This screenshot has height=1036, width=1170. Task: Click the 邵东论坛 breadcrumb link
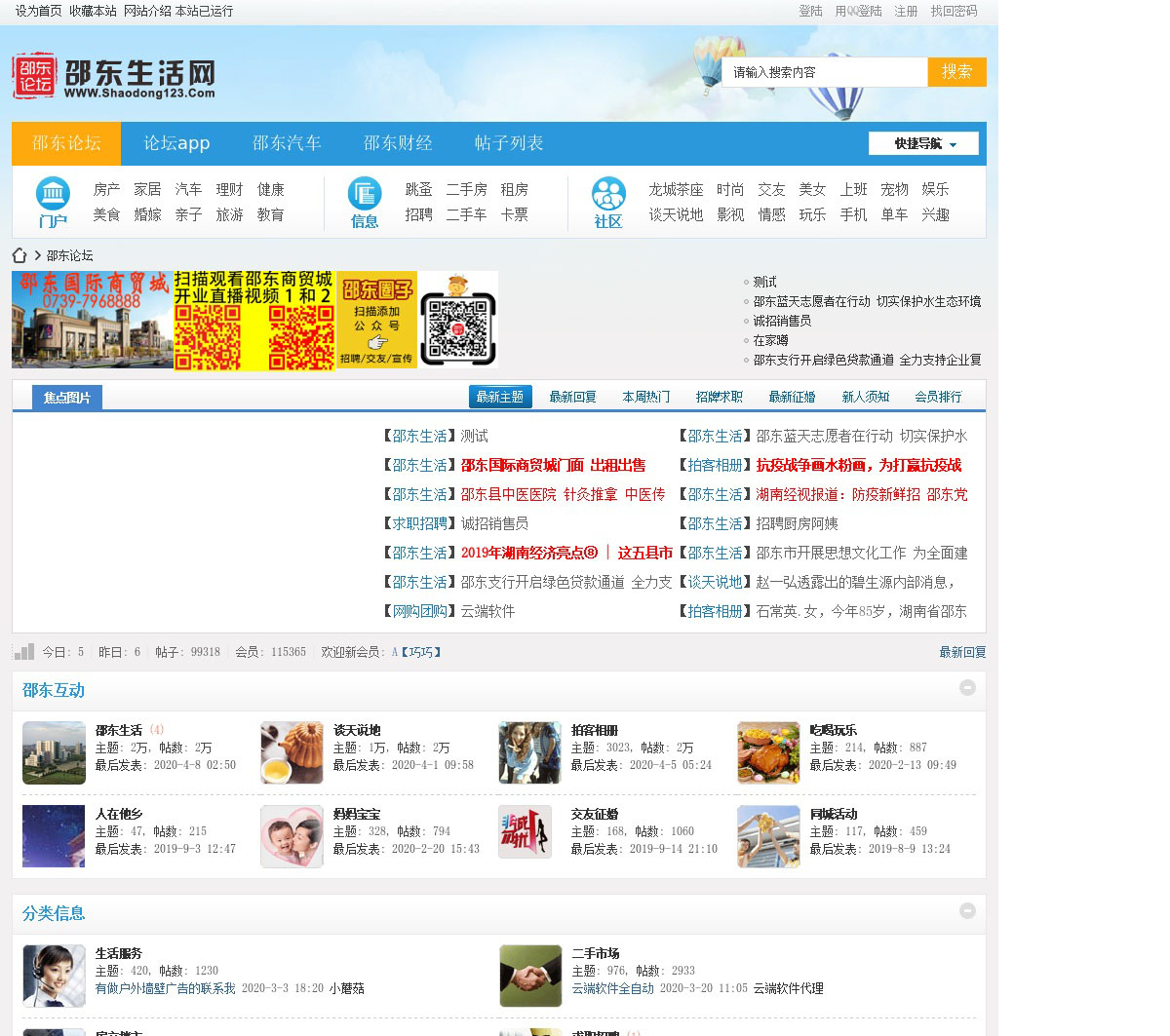pyautogui.click(x=70, y=255)
